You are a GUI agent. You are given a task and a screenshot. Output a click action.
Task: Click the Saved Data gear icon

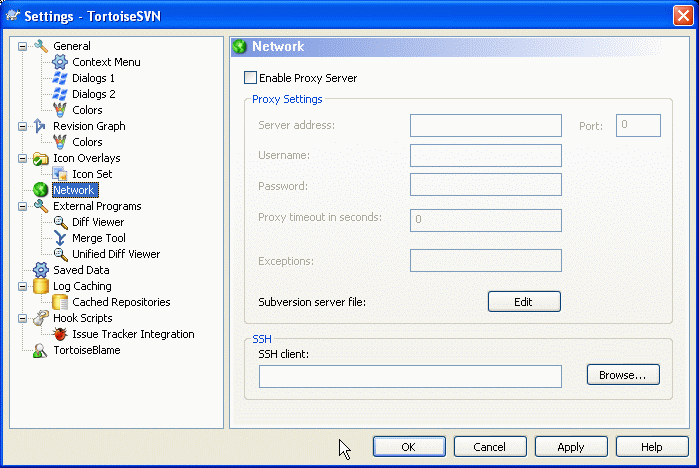pos(41,270)
